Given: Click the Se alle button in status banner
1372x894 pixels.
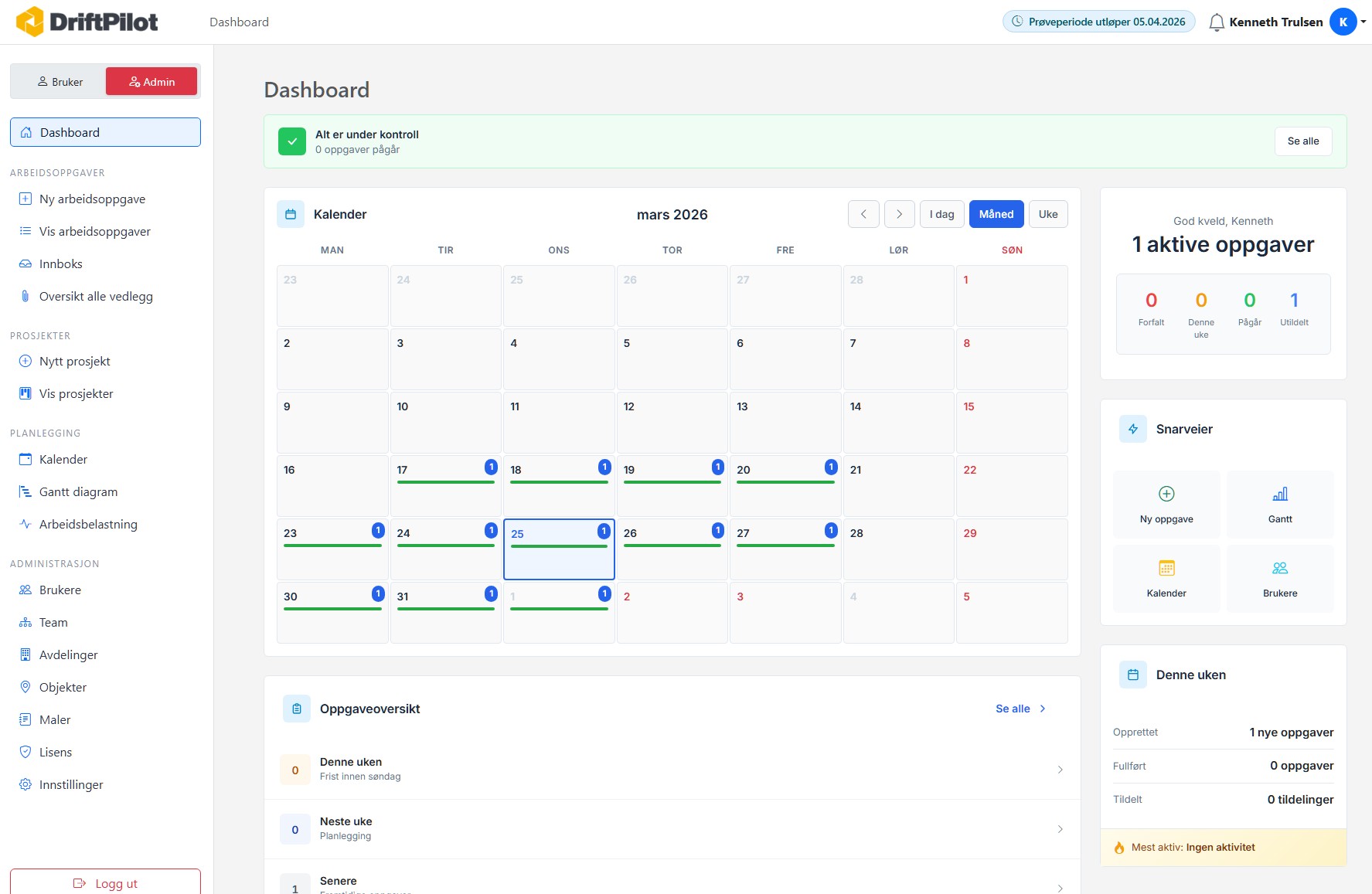Looking at the screenshot, I should tap(1302, 141).
